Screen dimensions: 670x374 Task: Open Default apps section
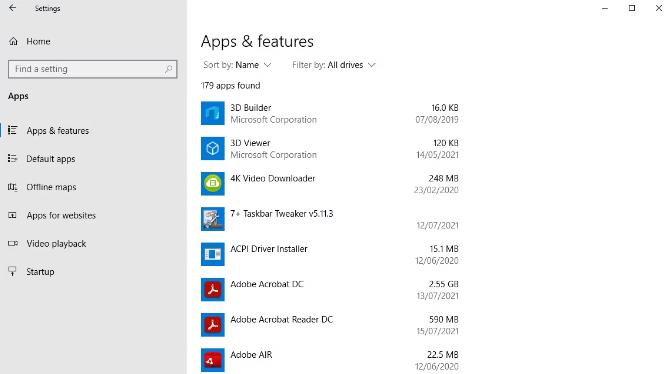click(x=51, y=159)
